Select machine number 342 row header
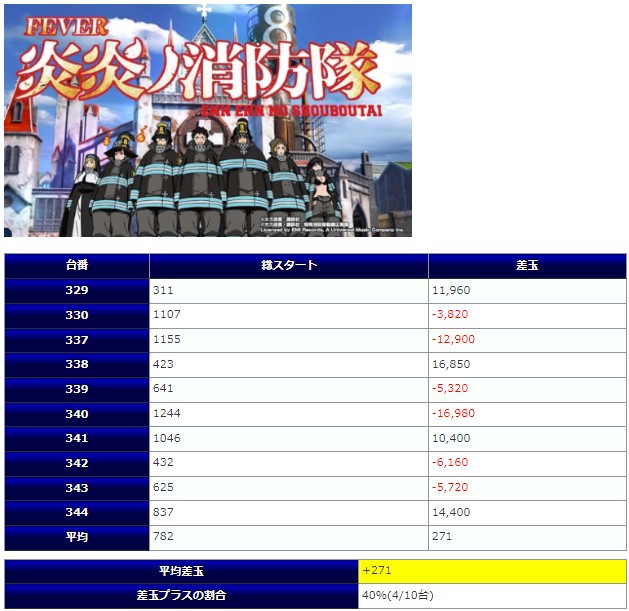This screenshot has height=611, width=629. [77, 463]
